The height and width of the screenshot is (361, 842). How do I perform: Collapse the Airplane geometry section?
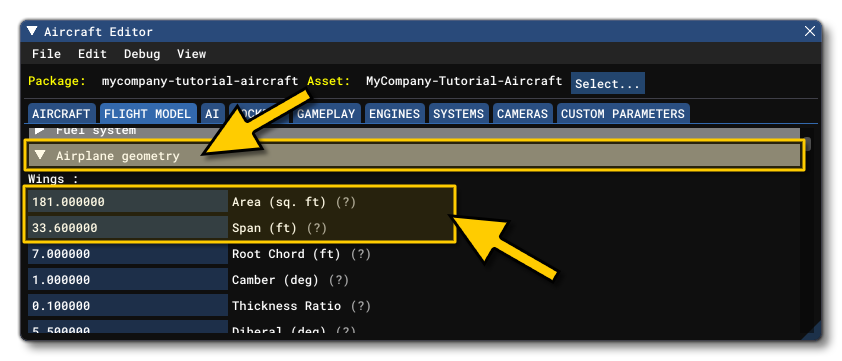tap(415, 156)
